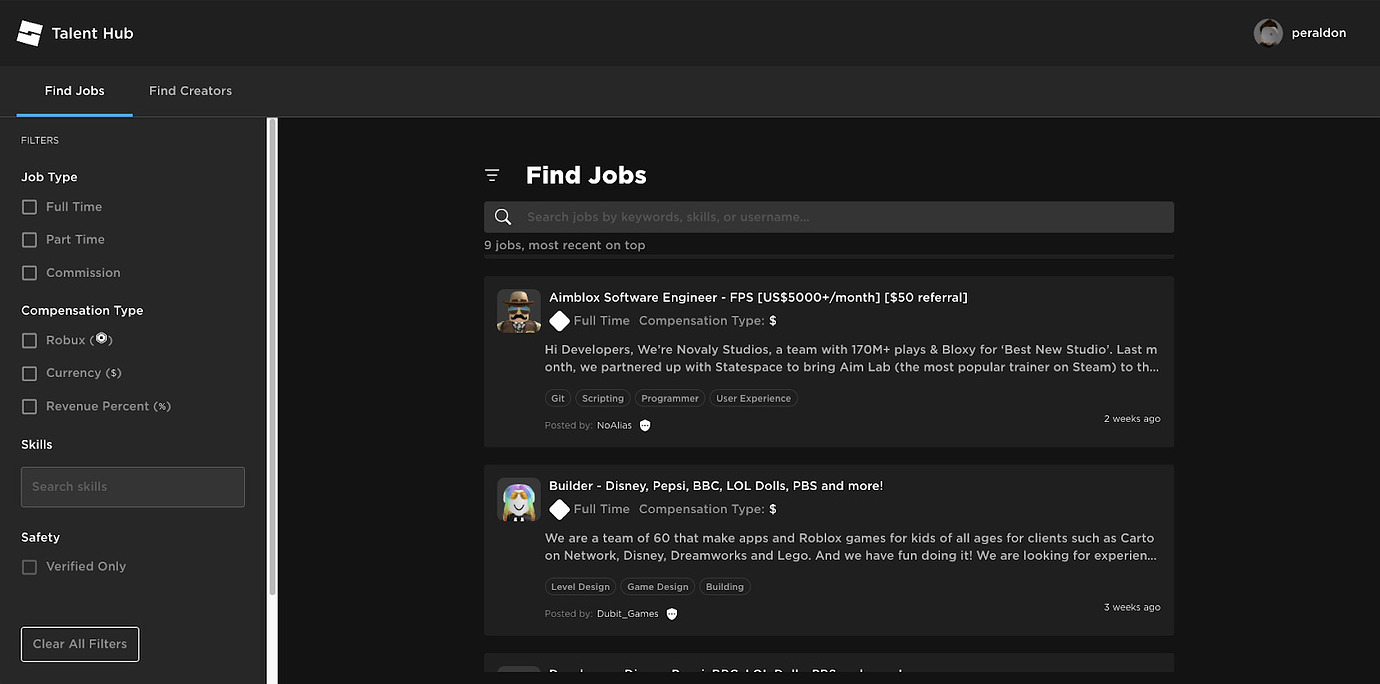Click the Compensation Type heading in filters
Image resolution: width=1380 pixels, height=684 pixels.
pyautogui.click(x=82, y=311)
